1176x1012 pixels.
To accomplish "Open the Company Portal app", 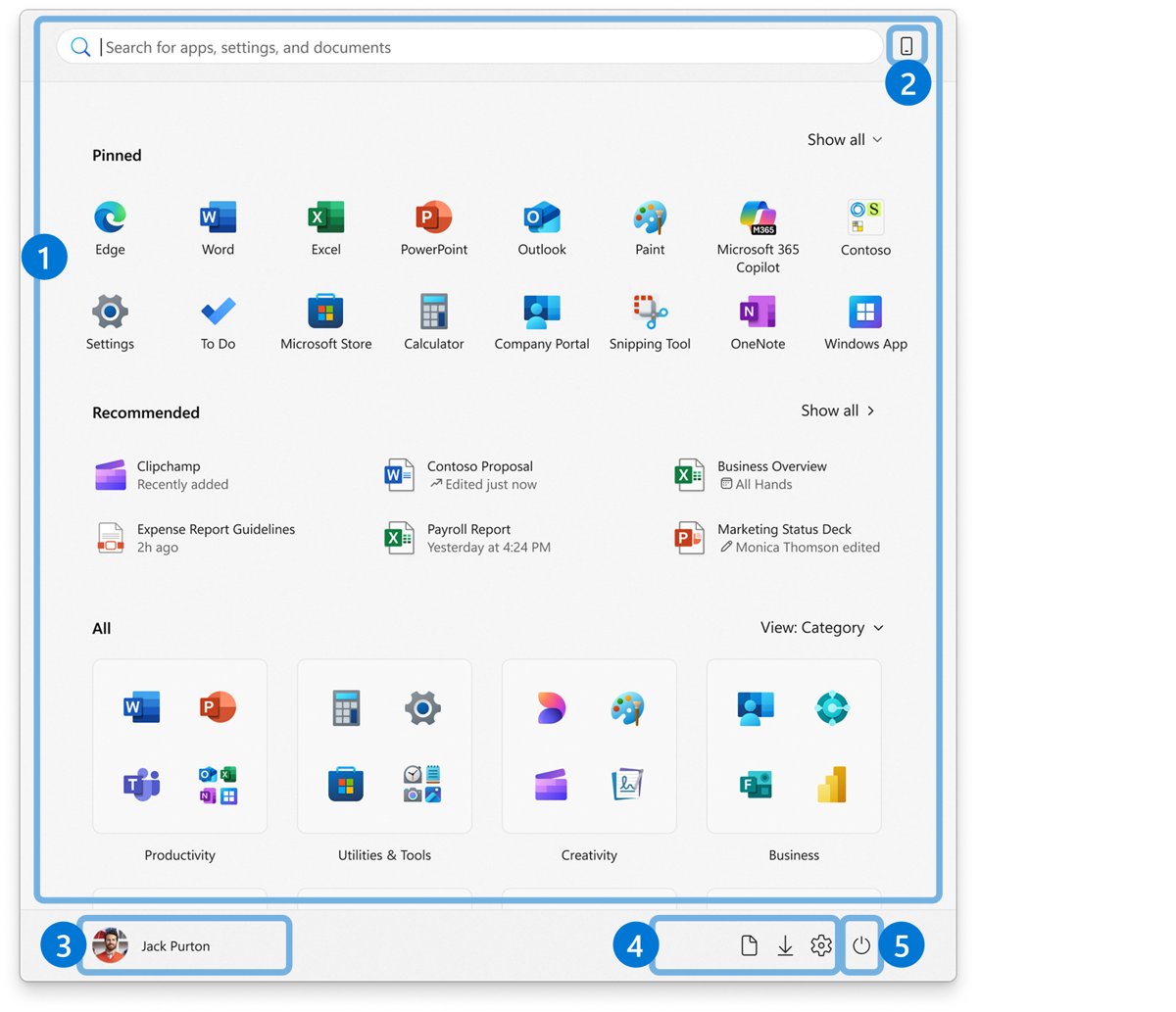I will click(542, 322).
